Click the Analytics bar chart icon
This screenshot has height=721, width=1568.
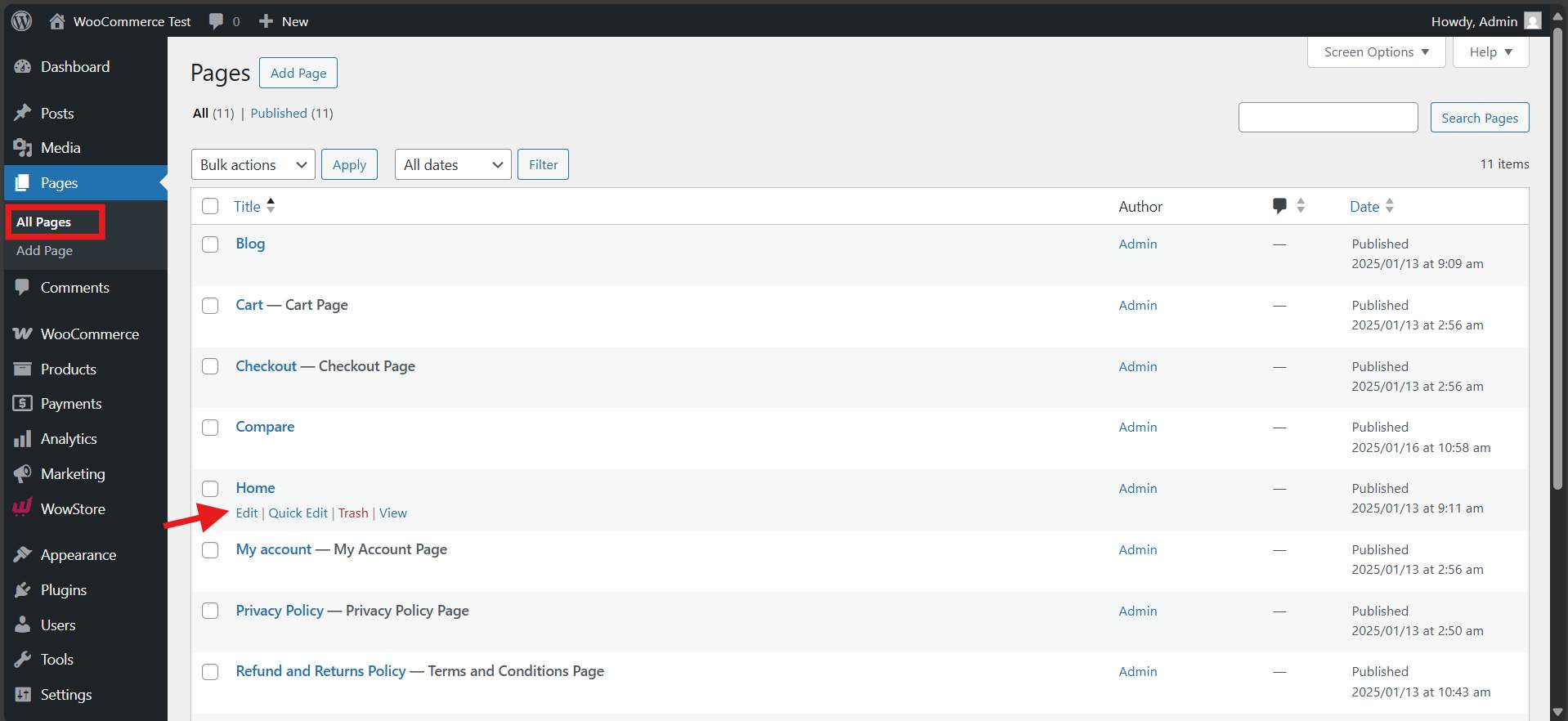(x=23, y=439)
